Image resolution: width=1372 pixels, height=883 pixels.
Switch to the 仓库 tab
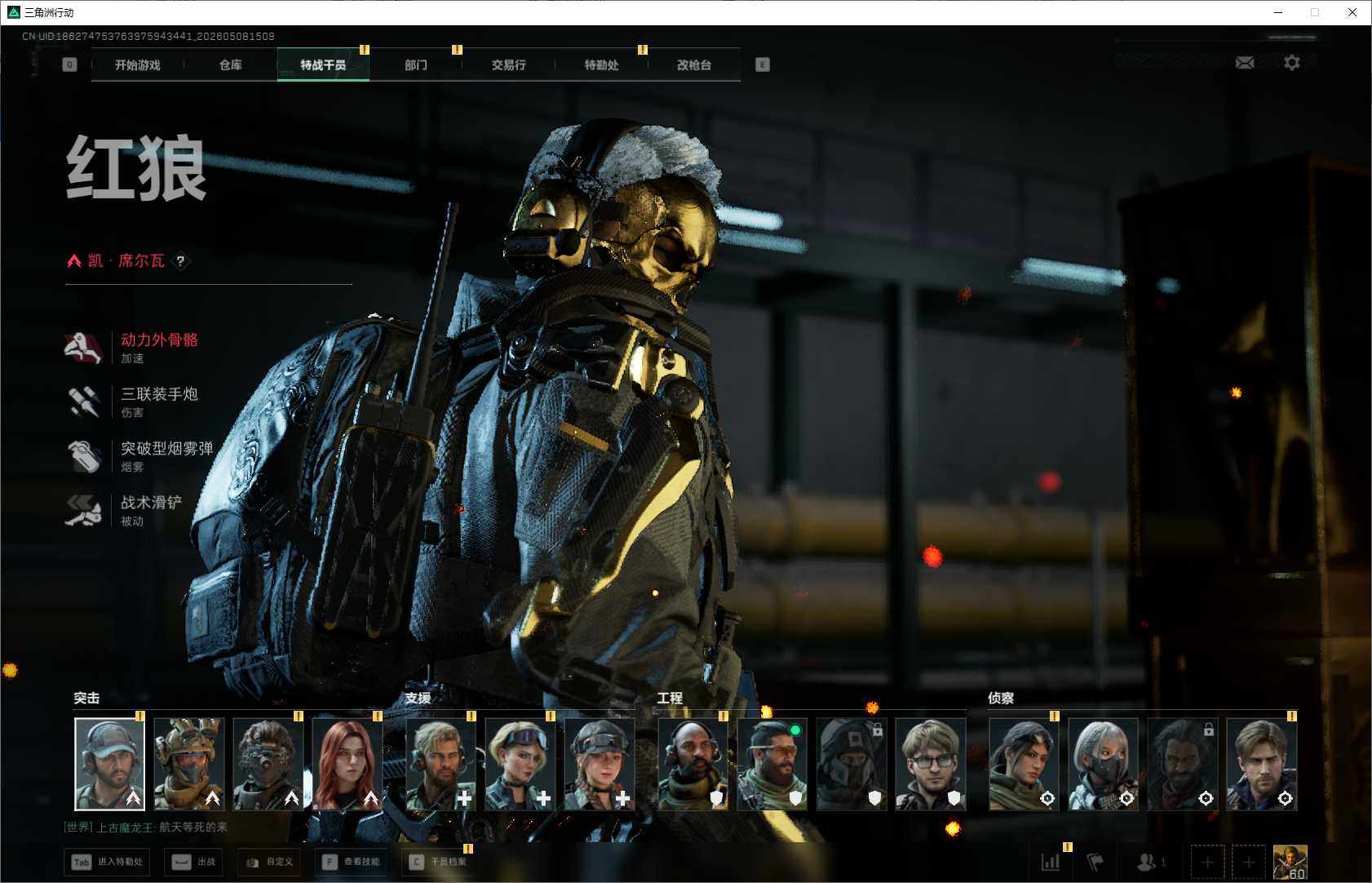coord(231,64)
